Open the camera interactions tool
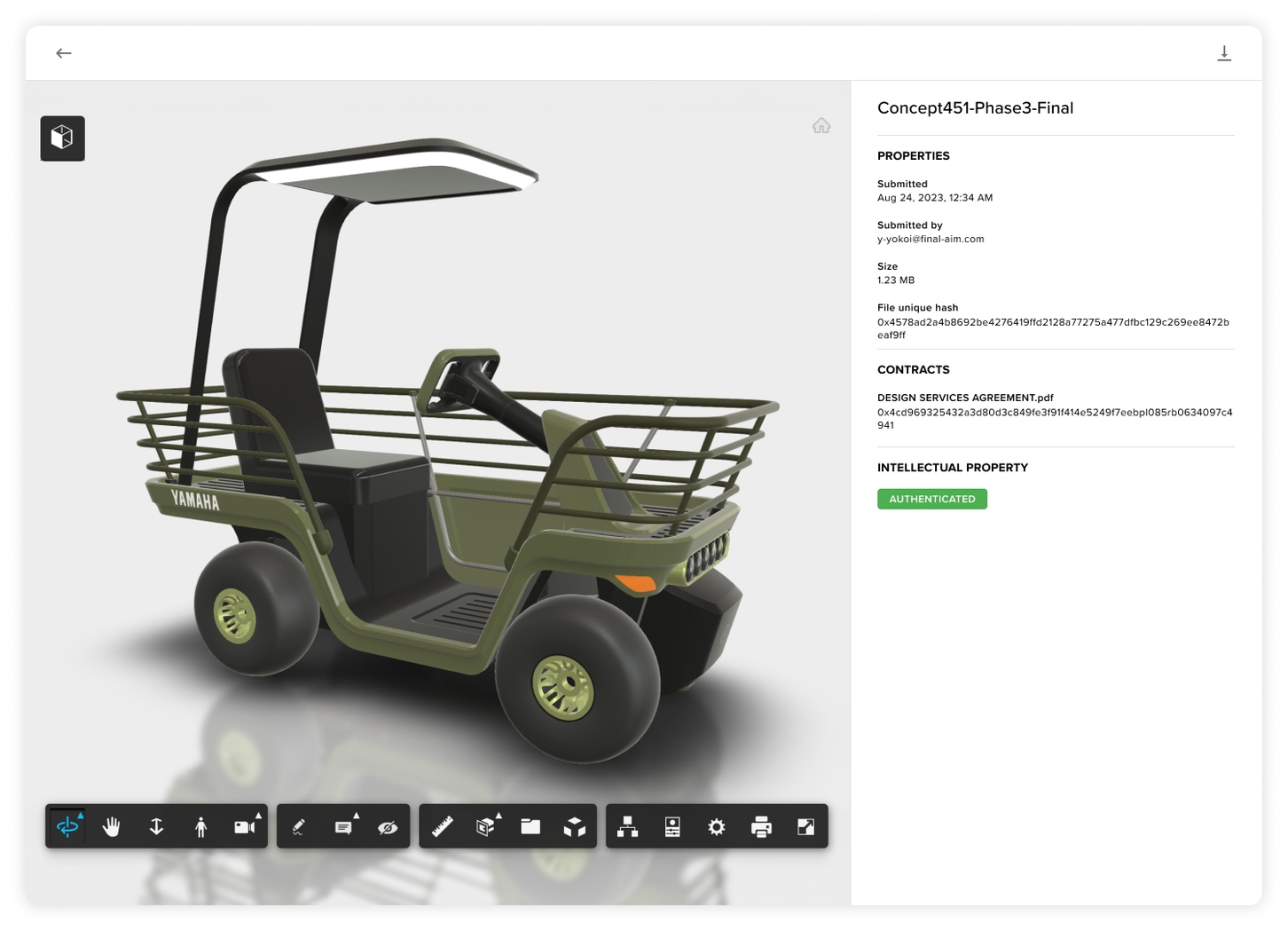1288x931 pixels. 245,826
